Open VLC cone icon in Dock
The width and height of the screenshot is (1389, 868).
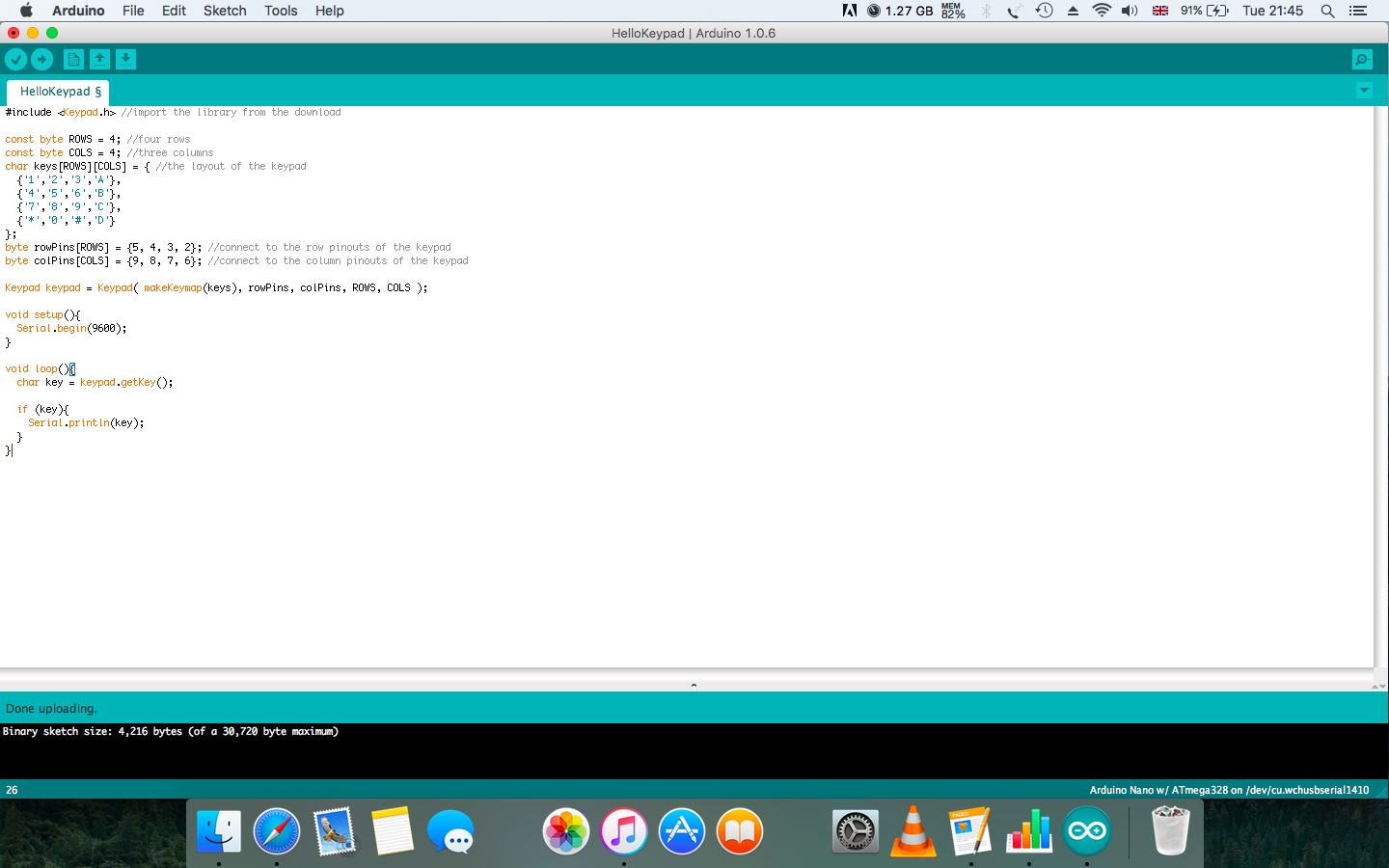click(x=912, y=831)
